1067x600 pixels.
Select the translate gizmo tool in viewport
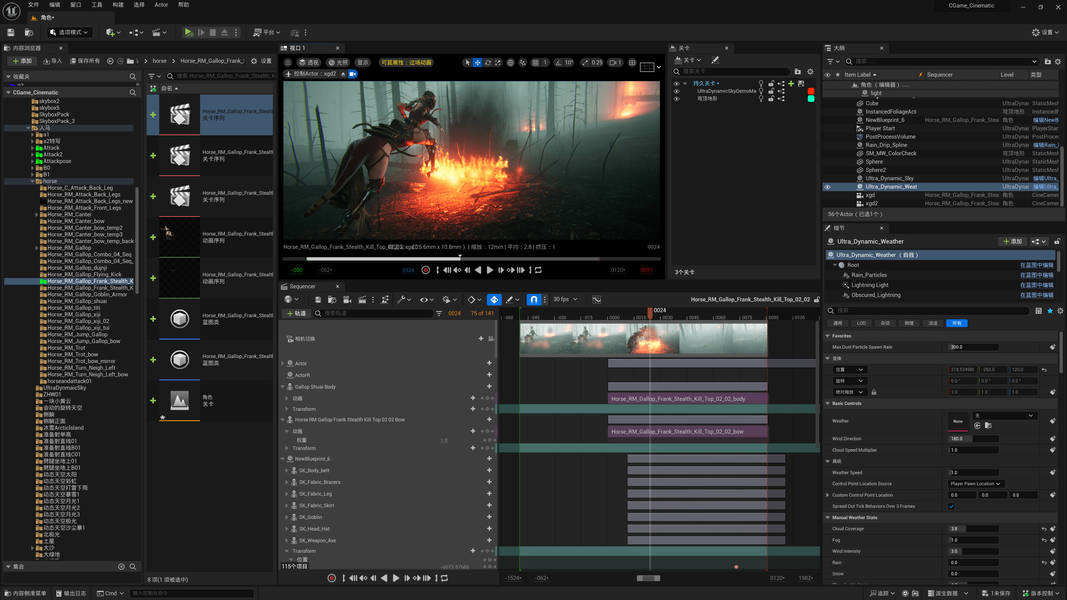pos(478,62)
